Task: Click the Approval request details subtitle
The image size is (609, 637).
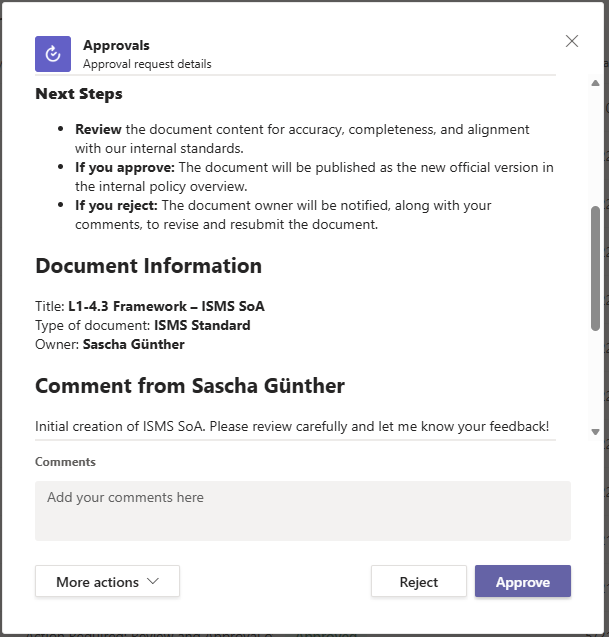Action: tap(147, 64)
